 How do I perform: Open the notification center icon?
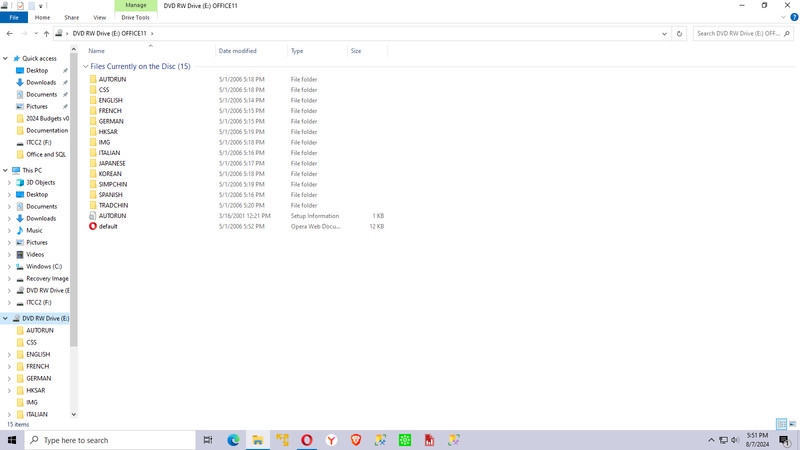(x=785, y=440)
